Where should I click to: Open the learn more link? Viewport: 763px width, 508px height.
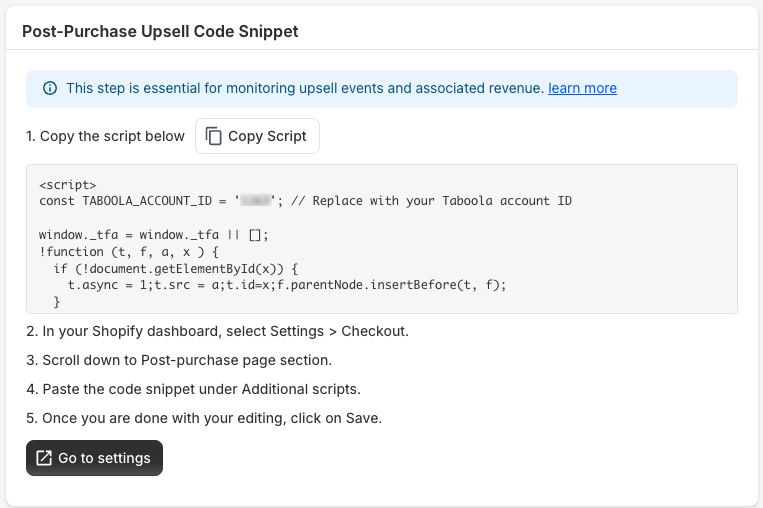click(582, 88)
